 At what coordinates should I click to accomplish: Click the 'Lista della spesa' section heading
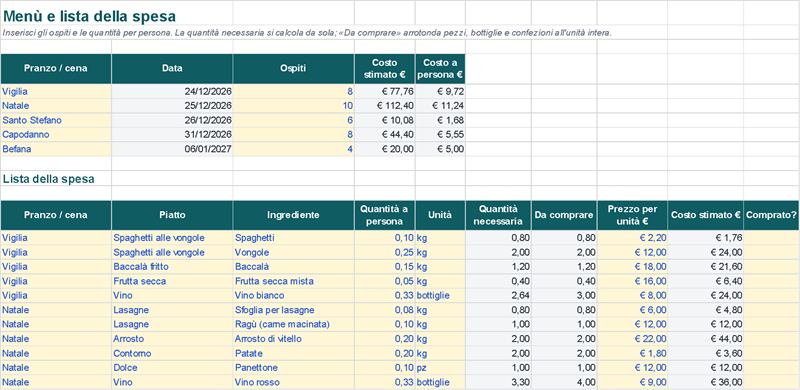click(48, 179)
